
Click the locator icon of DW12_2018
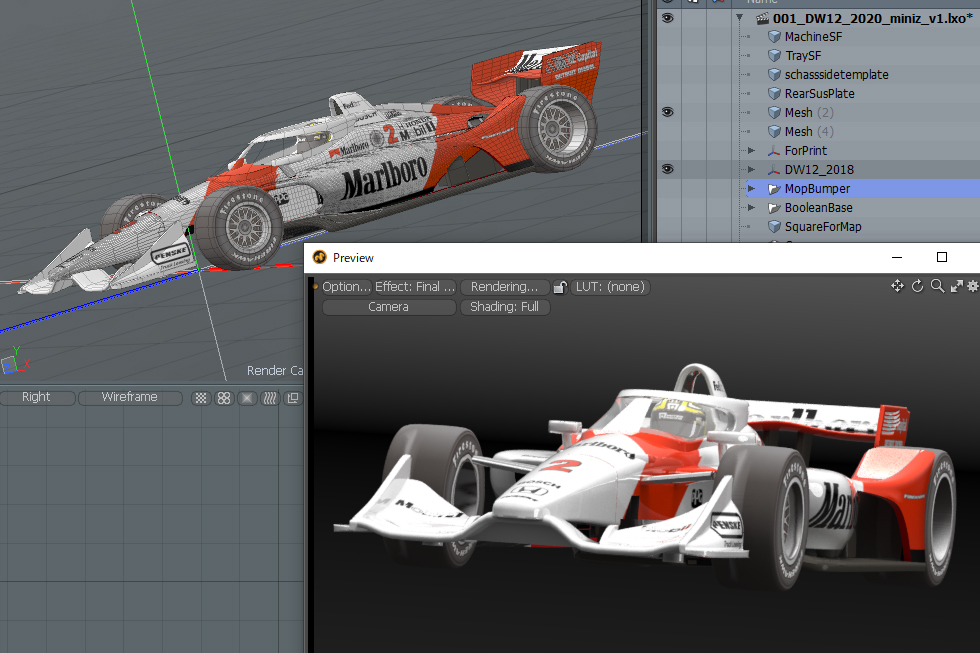(774, 169)
